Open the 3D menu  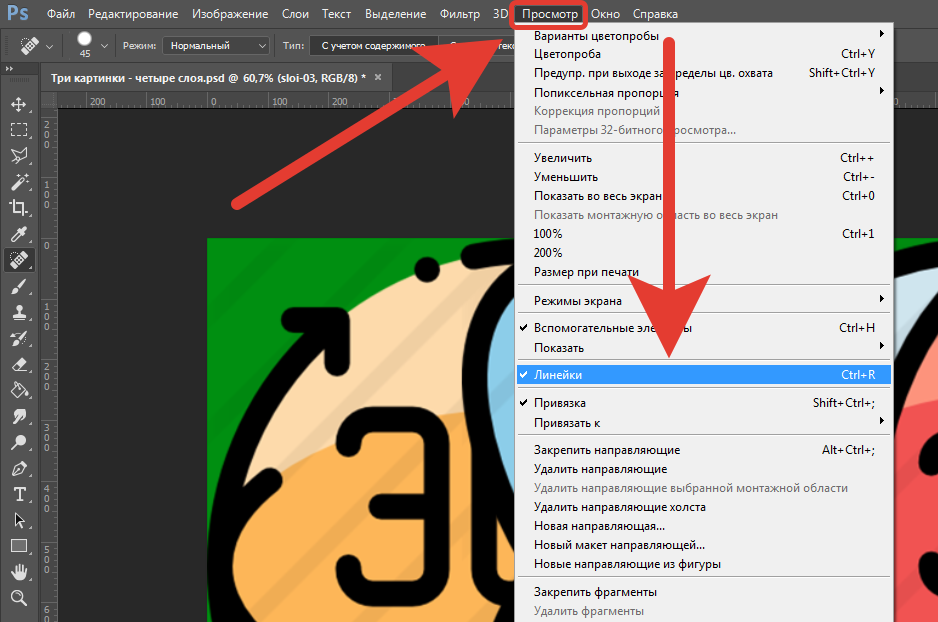coord(500,14)
